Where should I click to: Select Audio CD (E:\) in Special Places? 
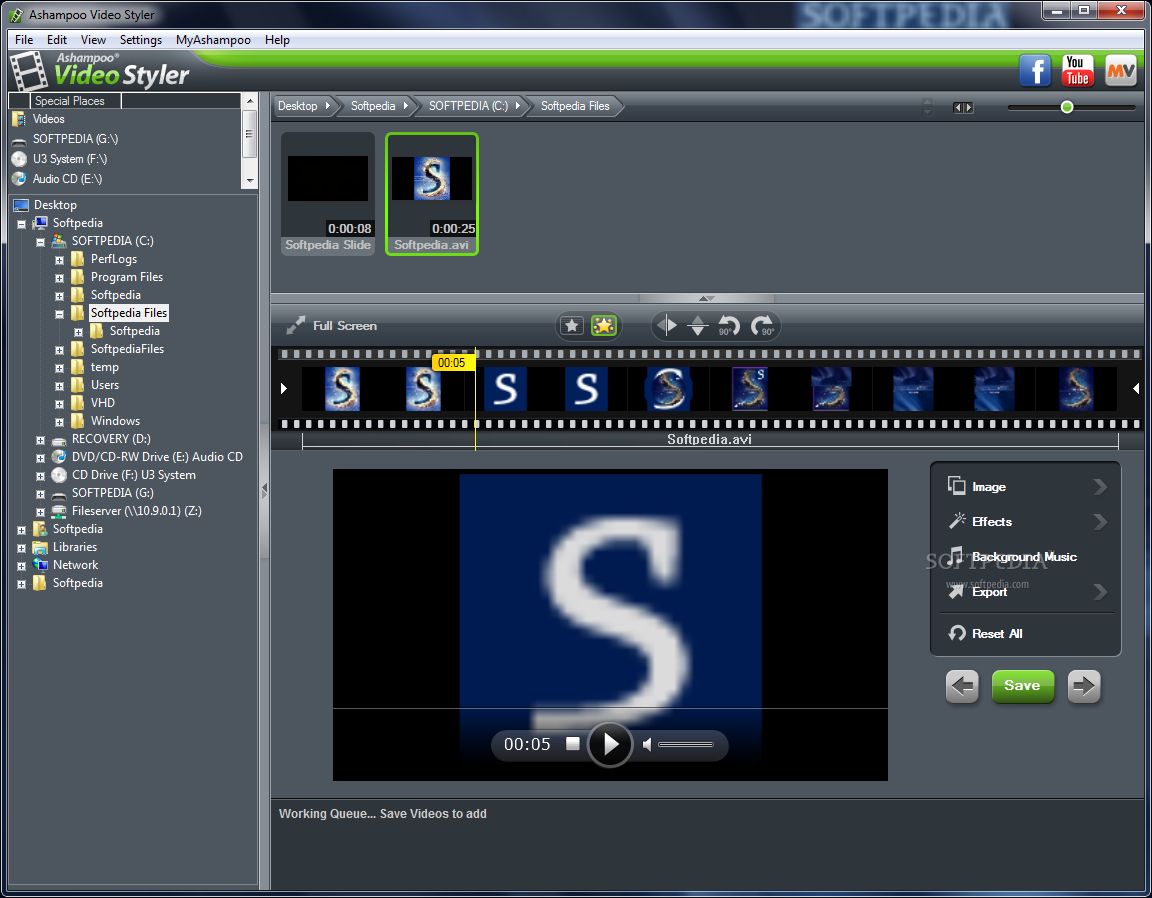[x=67, y=179]
